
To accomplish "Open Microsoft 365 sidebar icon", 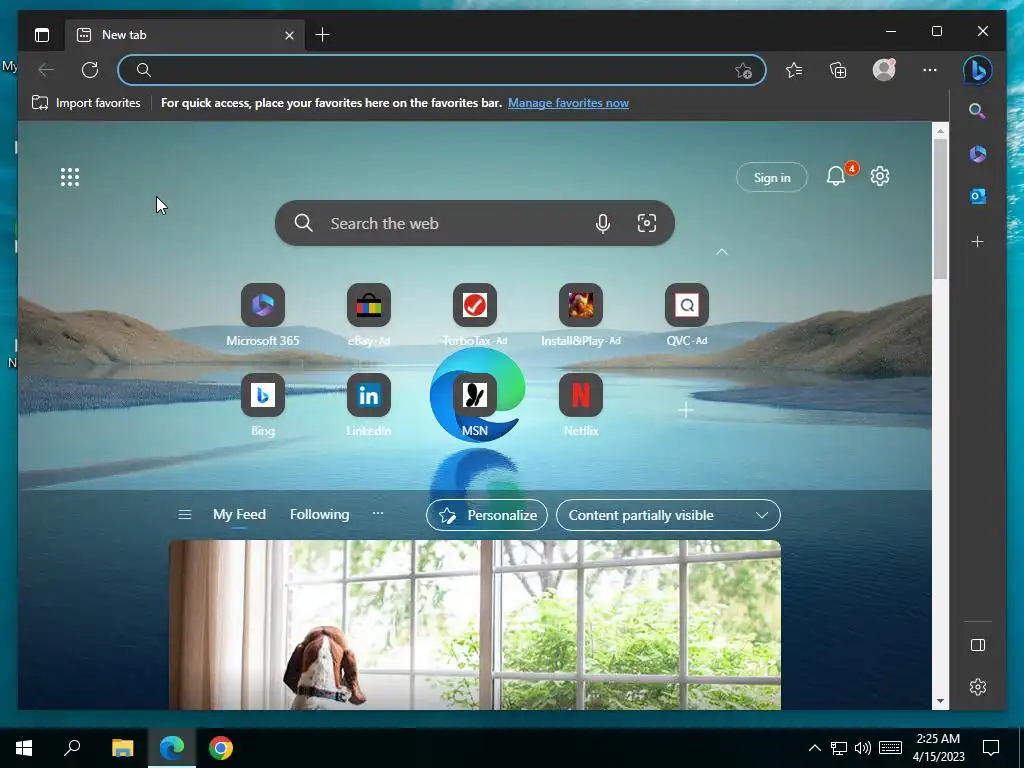I will pyautogui.click(x=978, y=153).
